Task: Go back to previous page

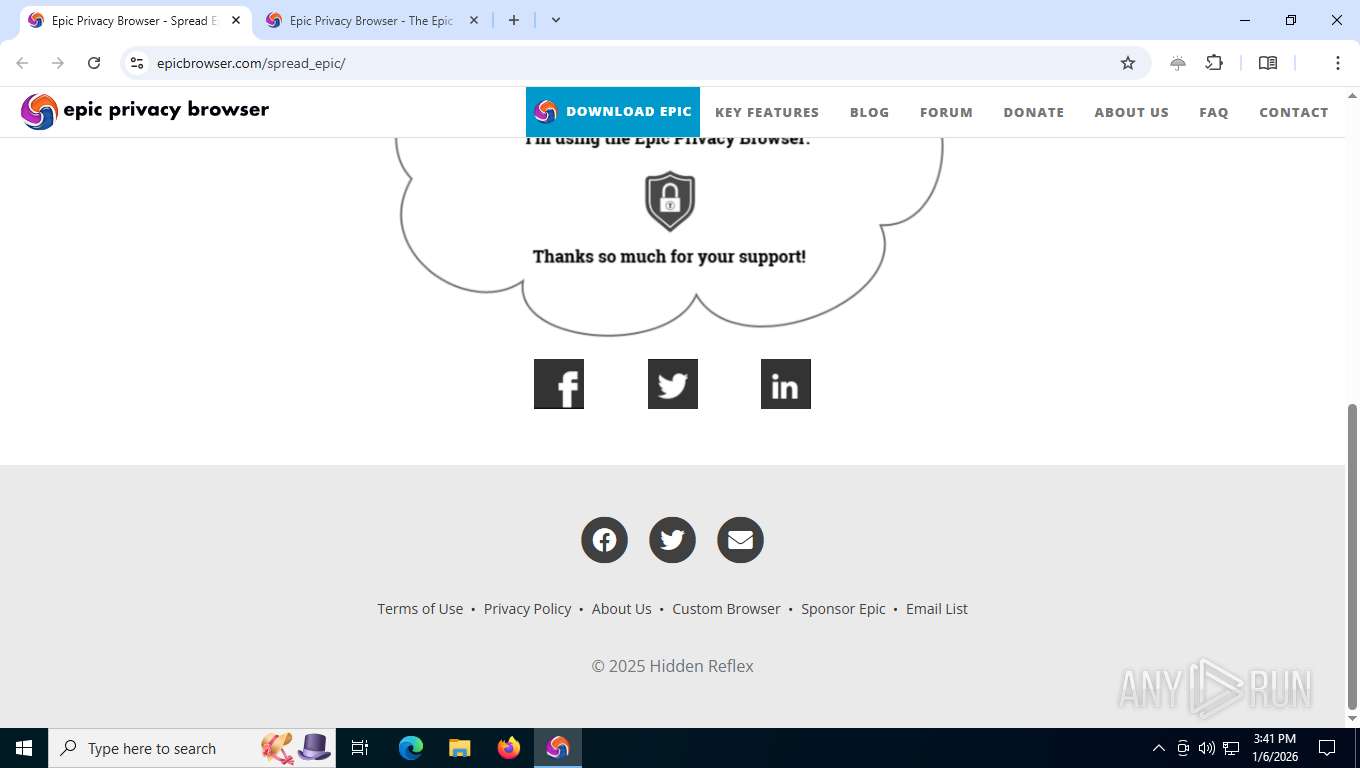Action: [x=22, y=63]
